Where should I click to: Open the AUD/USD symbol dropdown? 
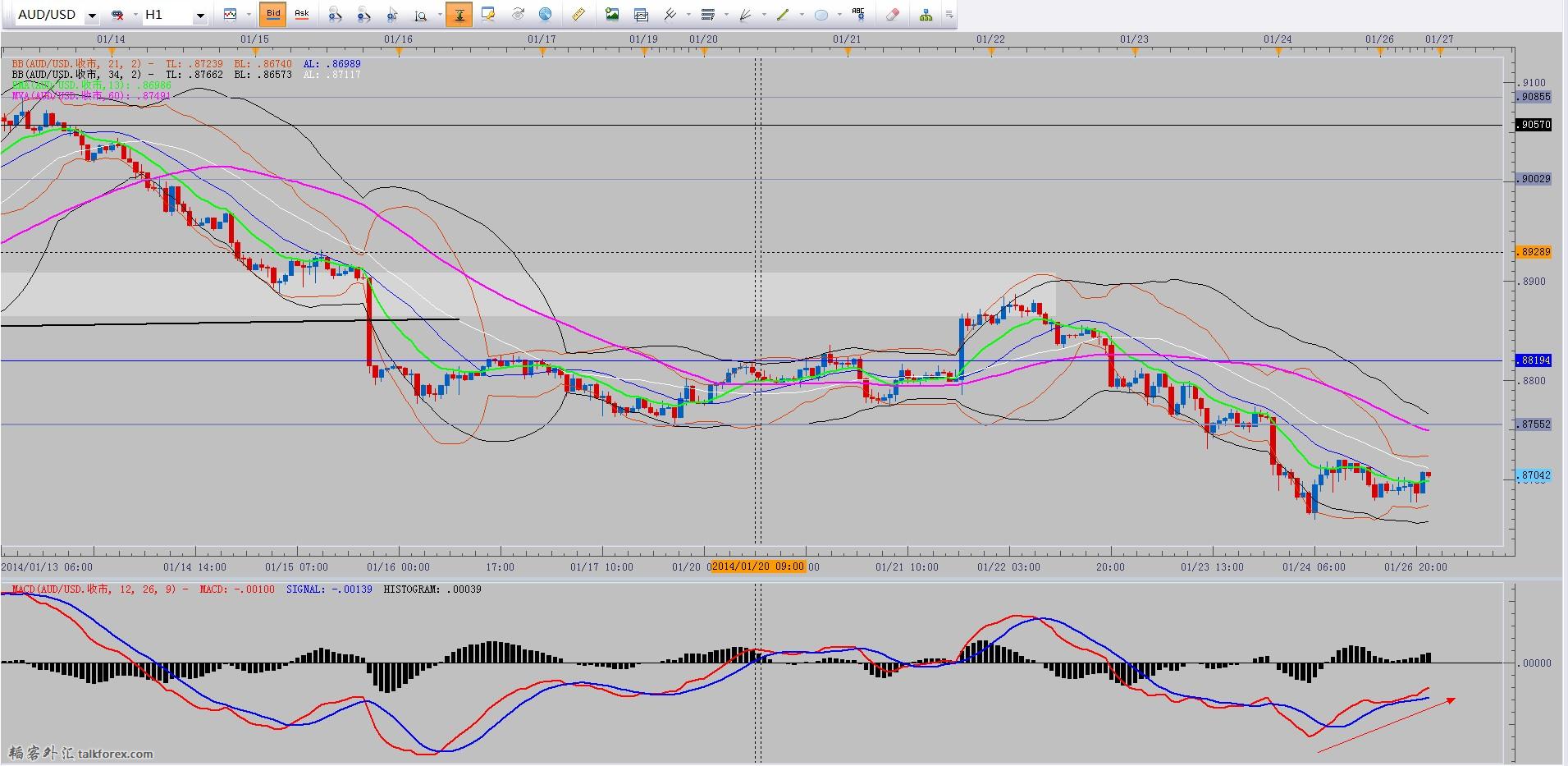92,16
